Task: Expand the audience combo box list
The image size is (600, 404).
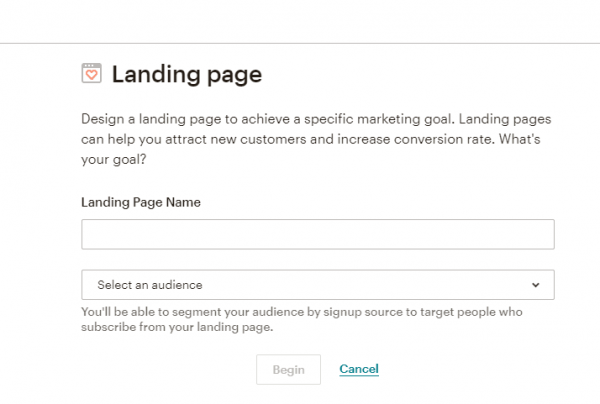Action: tap(317, 285)
